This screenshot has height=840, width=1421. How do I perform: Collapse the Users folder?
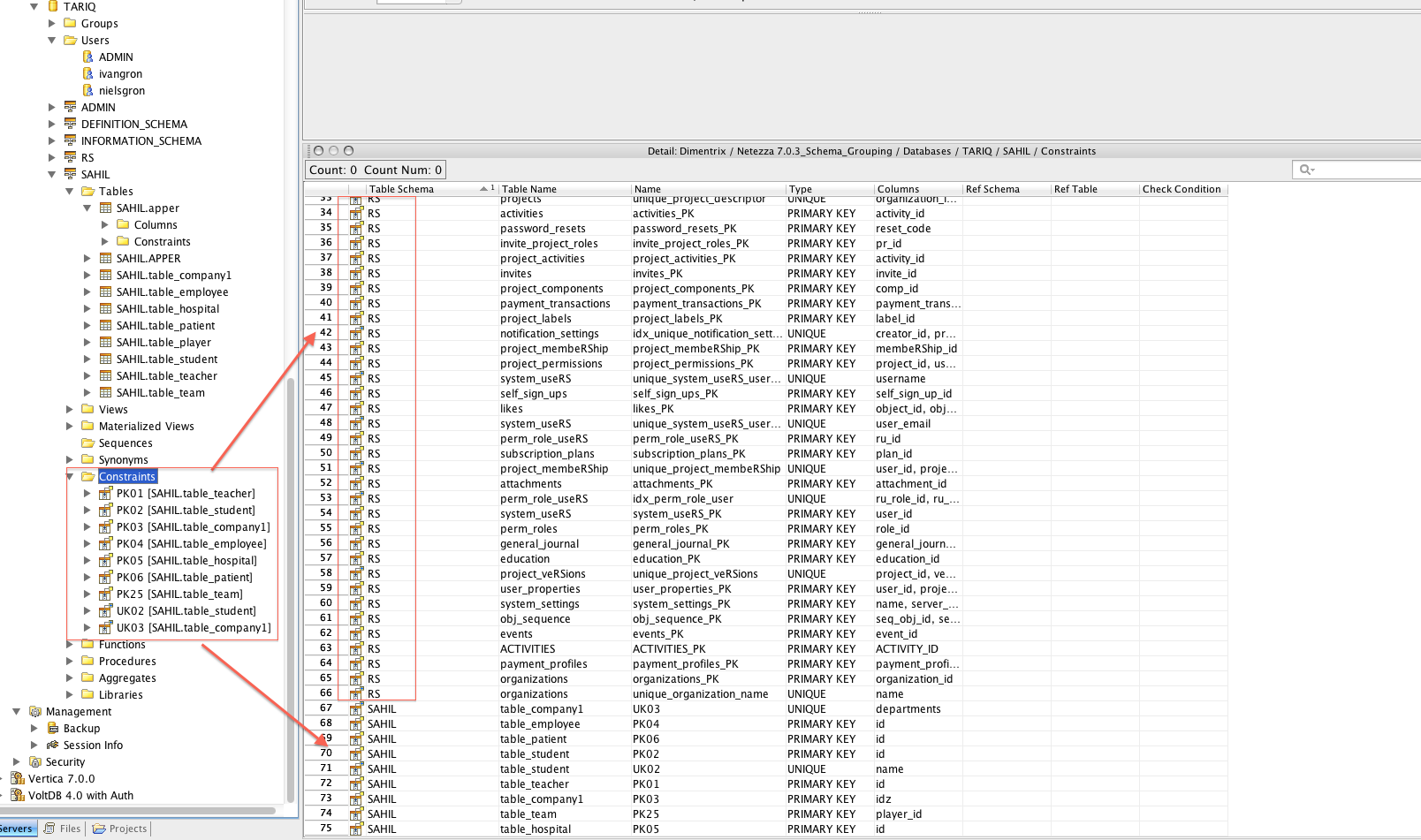coord(51,40)
